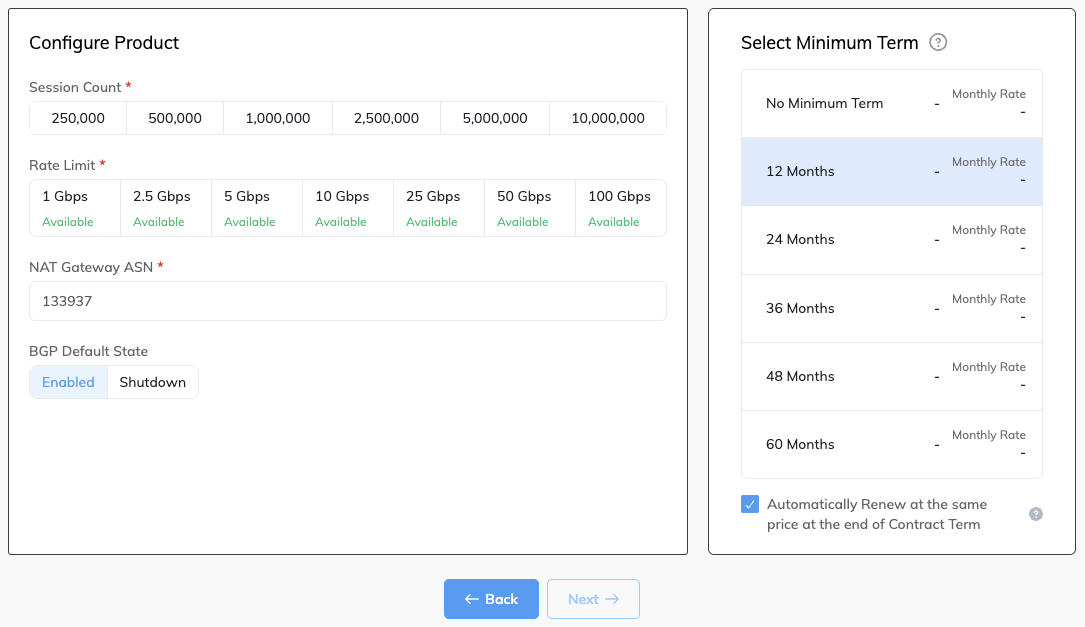Select 2,500,000 session count
Viewport: 1085px width, 627px height.
click(386, 118)
